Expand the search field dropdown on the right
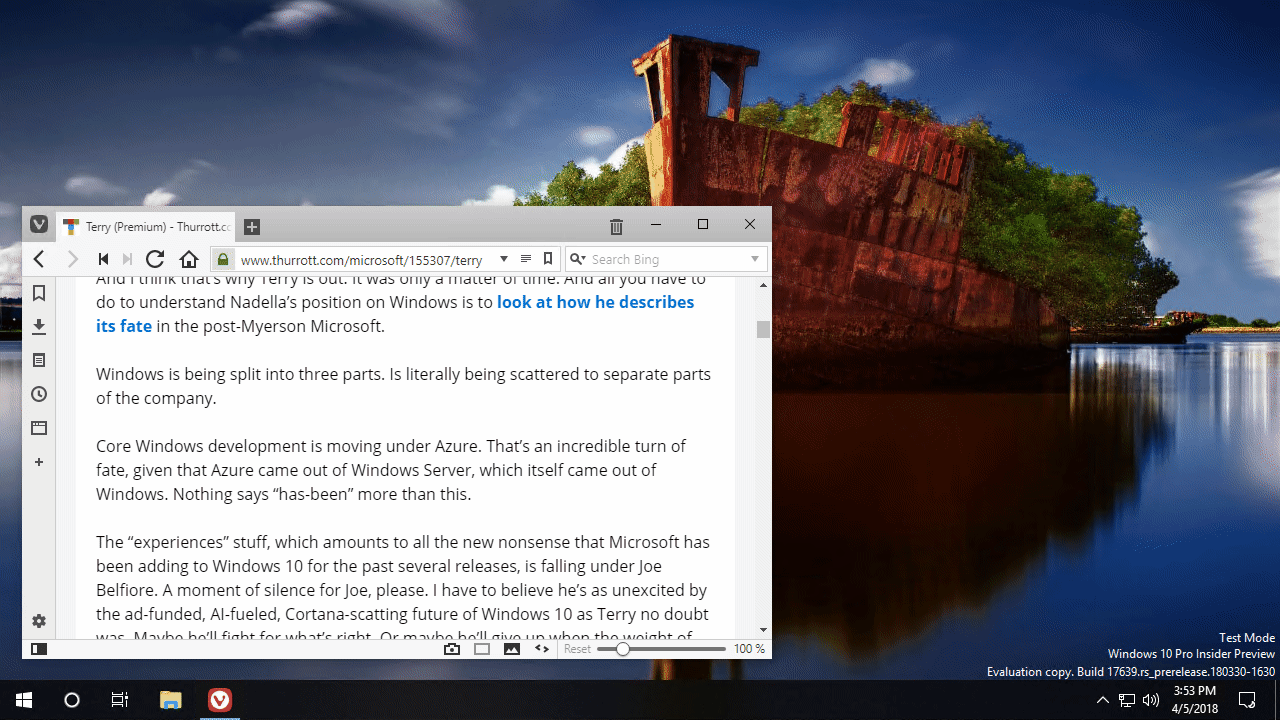1280x720 pixels. tap(754, 259)
